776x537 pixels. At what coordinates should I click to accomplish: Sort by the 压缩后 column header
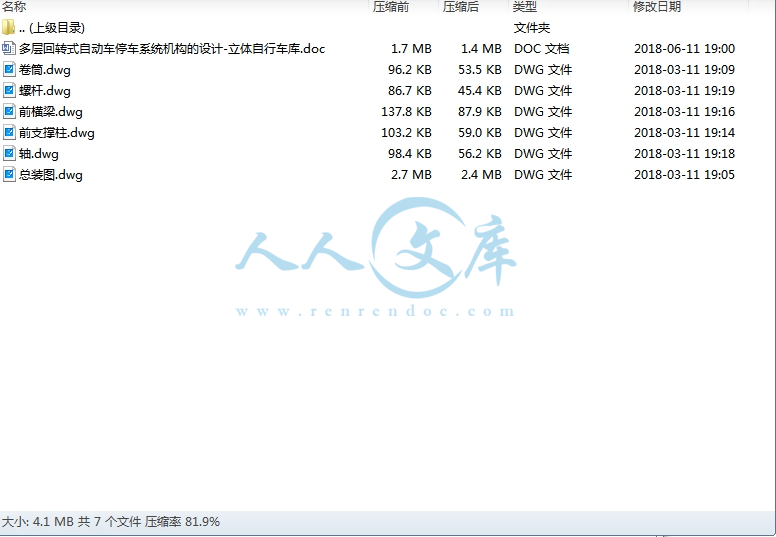point(461,6)
